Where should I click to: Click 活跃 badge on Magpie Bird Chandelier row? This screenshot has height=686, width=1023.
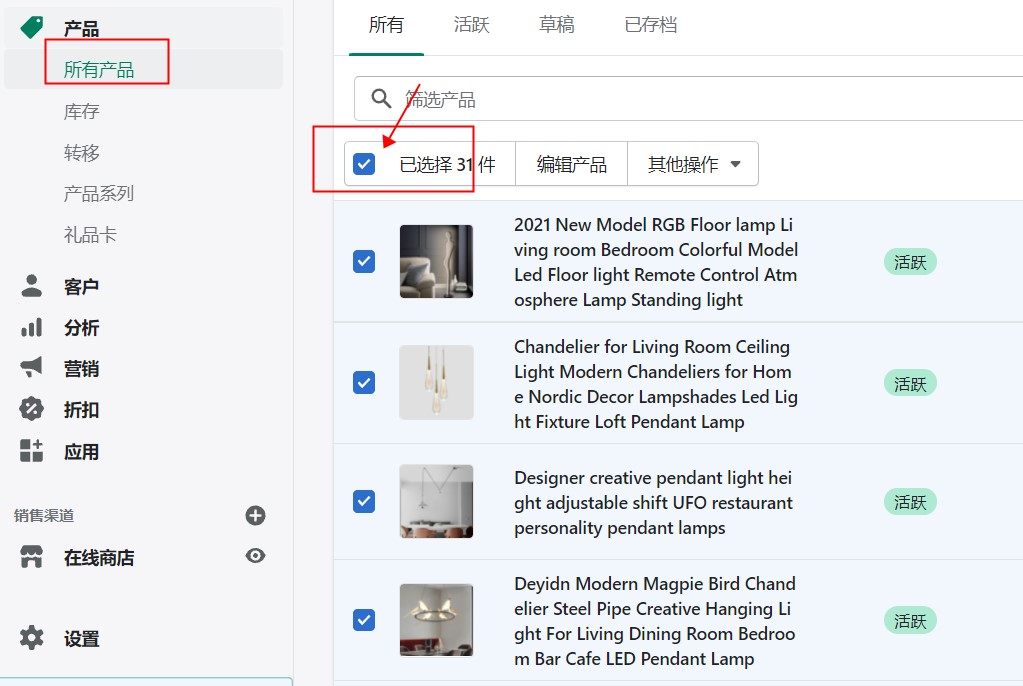(910, 621)
